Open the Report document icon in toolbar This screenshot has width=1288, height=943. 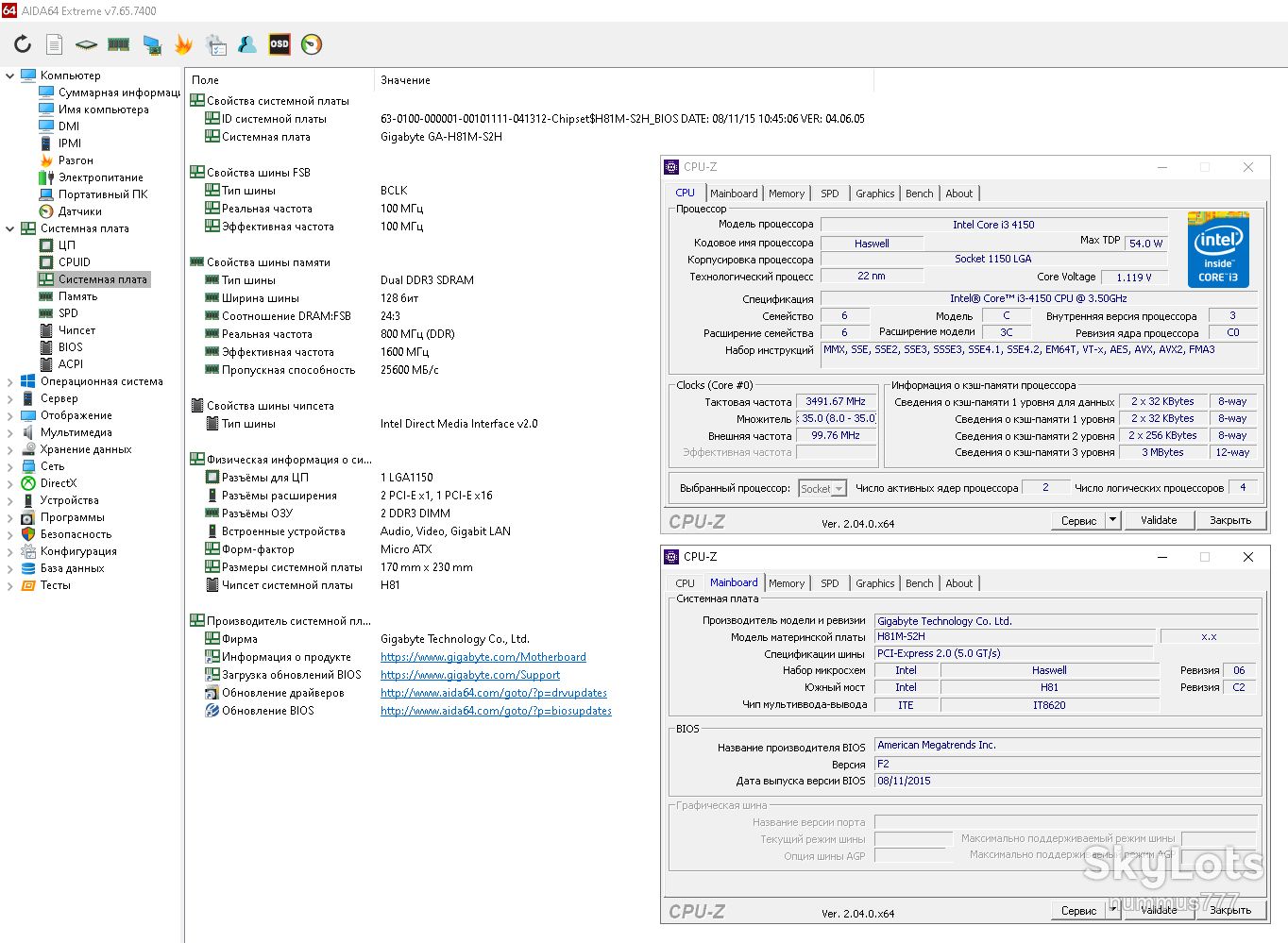(55, 44)
